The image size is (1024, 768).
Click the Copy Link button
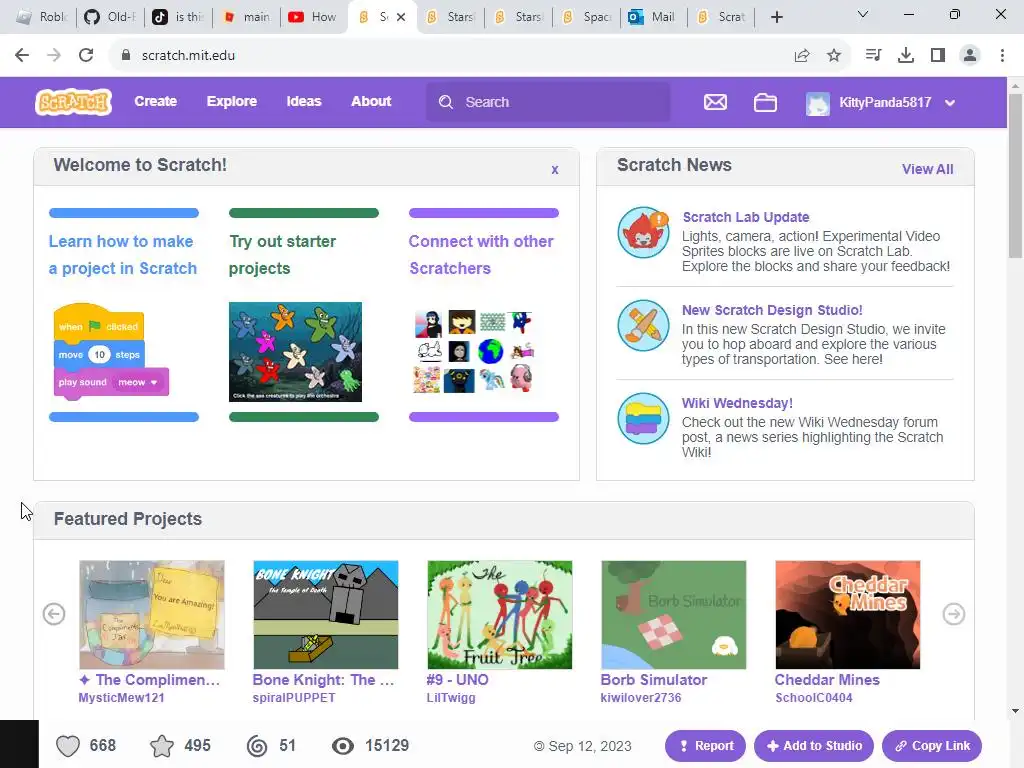(932, 746)
